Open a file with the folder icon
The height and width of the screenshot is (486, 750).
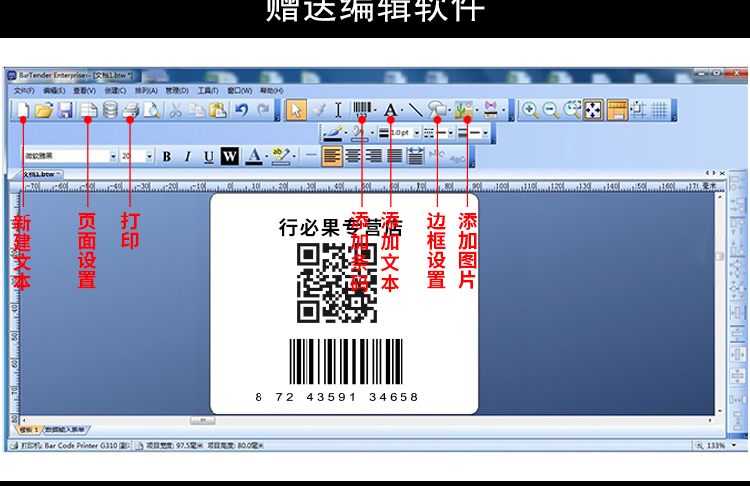[44, 110]
